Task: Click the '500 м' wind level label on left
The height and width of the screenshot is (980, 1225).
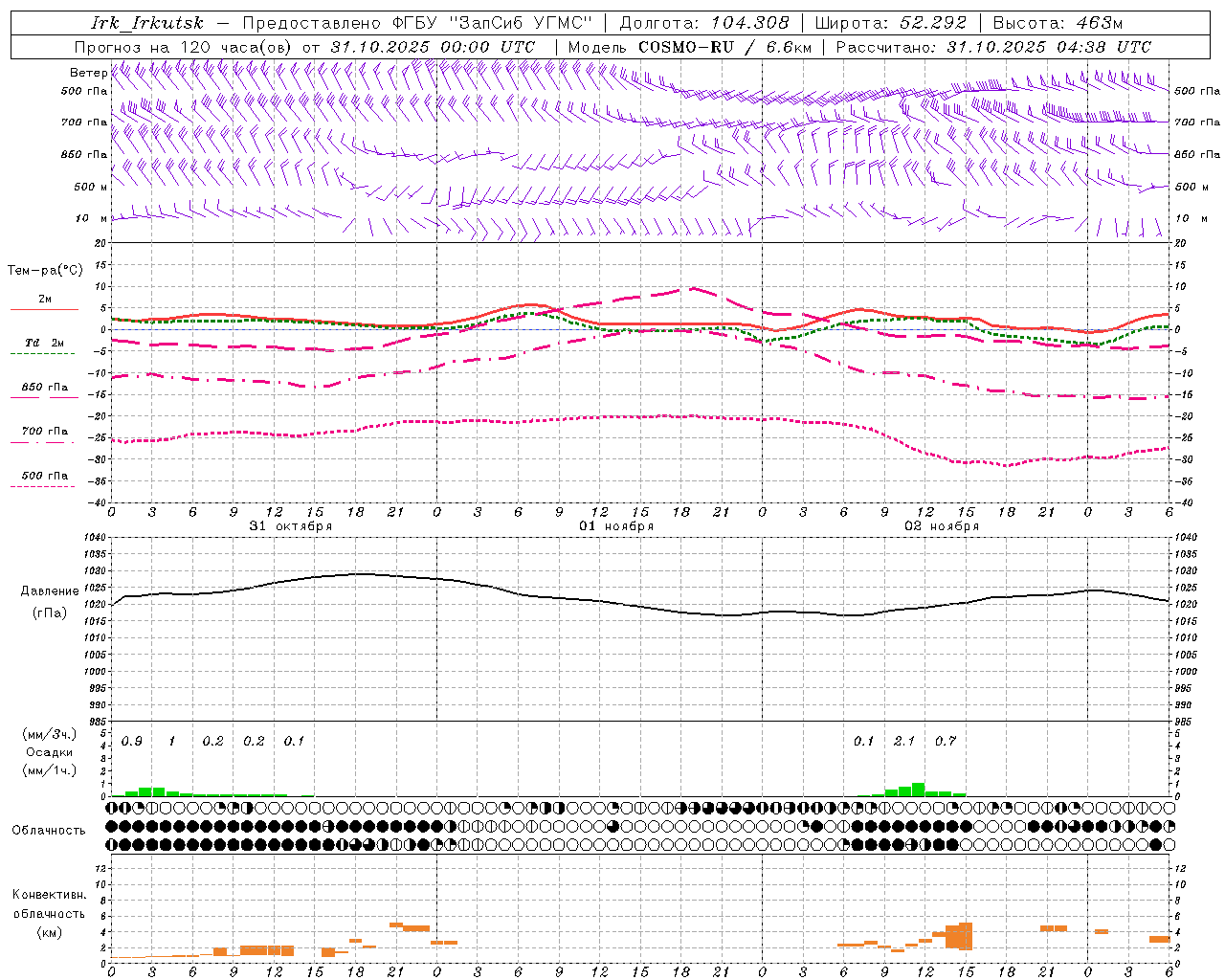Action: (91, 187)
